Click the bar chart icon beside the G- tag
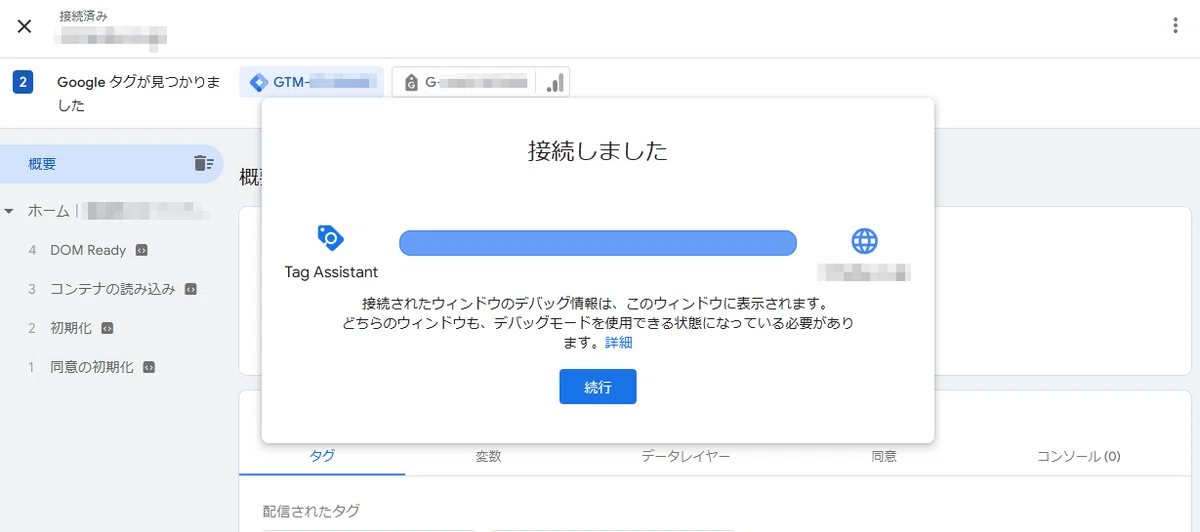The width and height of the screenshot is (1200, 532). pyautogui.click(x=554, y=83)
